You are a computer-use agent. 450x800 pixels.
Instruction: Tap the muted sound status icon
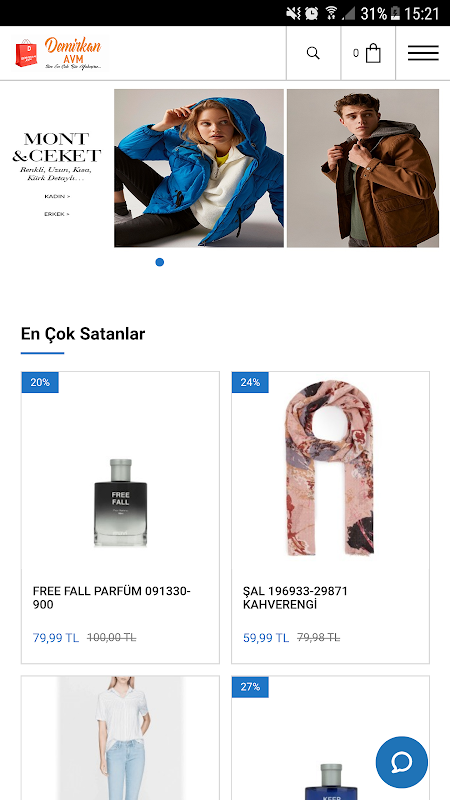coord(293,13)
